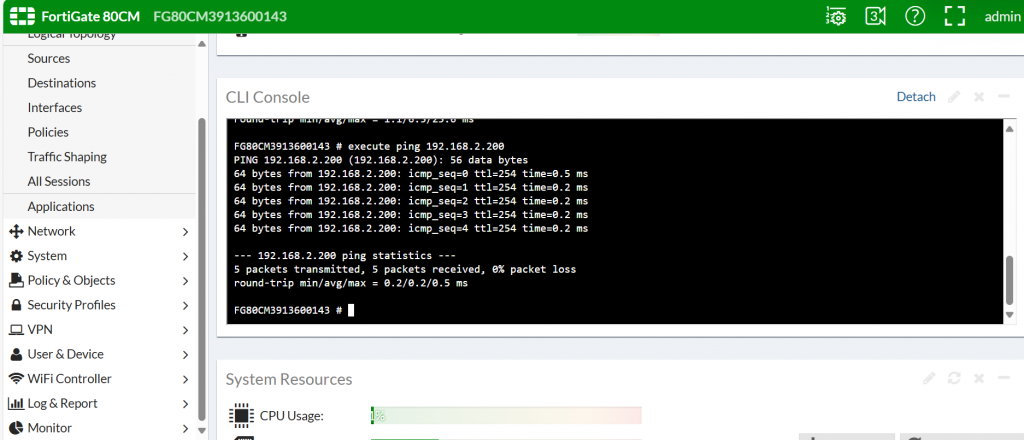Image resolution: width=1024 pixels, height=440 pixels.
Task: Refresh the System Resources widget
Action: pyautogui.click(x=954, y=379)
